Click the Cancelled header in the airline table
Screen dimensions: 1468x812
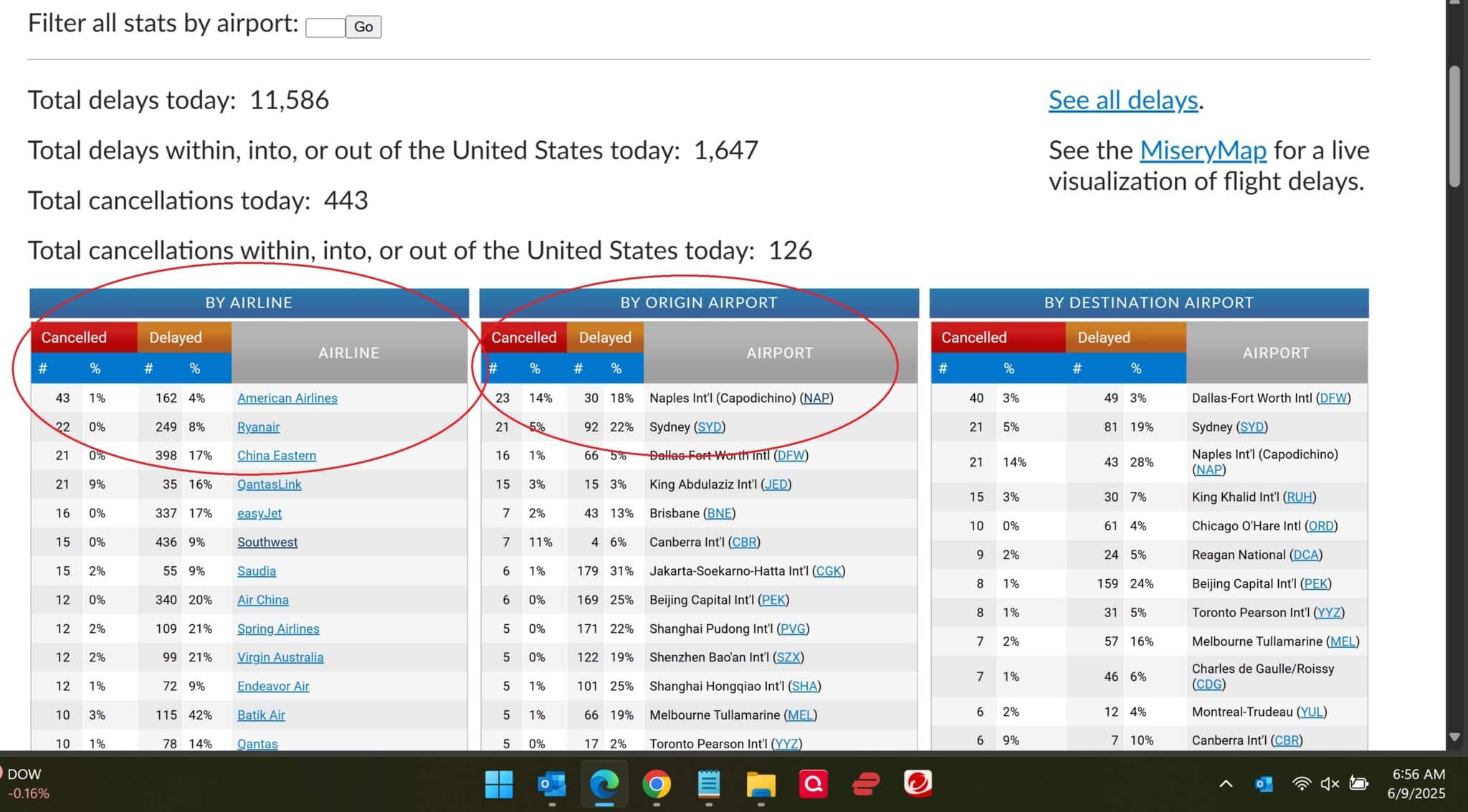tap(84, 338)
